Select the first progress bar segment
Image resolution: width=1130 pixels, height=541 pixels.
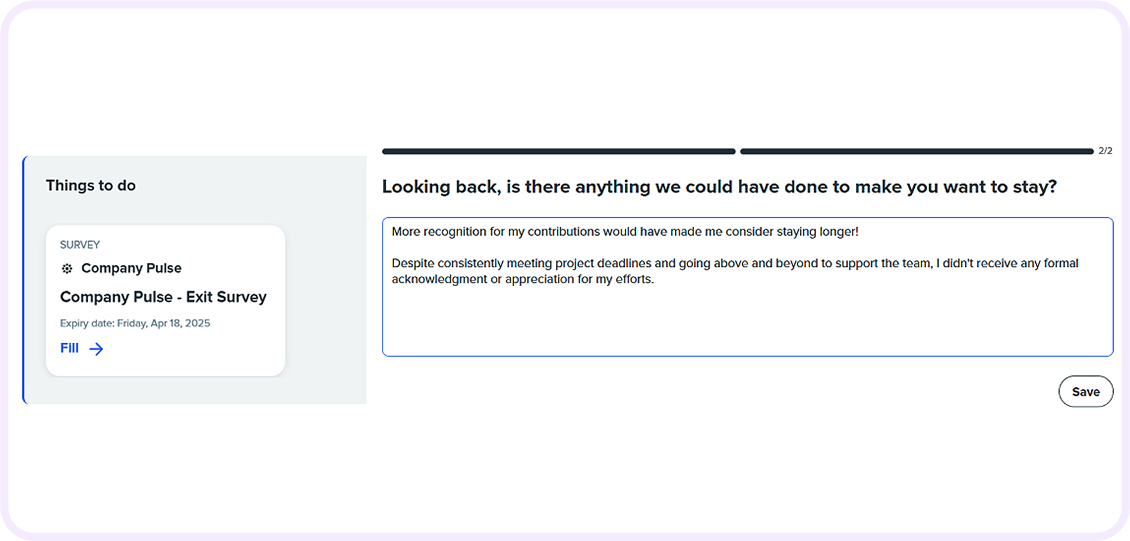(x=559, y=151)
